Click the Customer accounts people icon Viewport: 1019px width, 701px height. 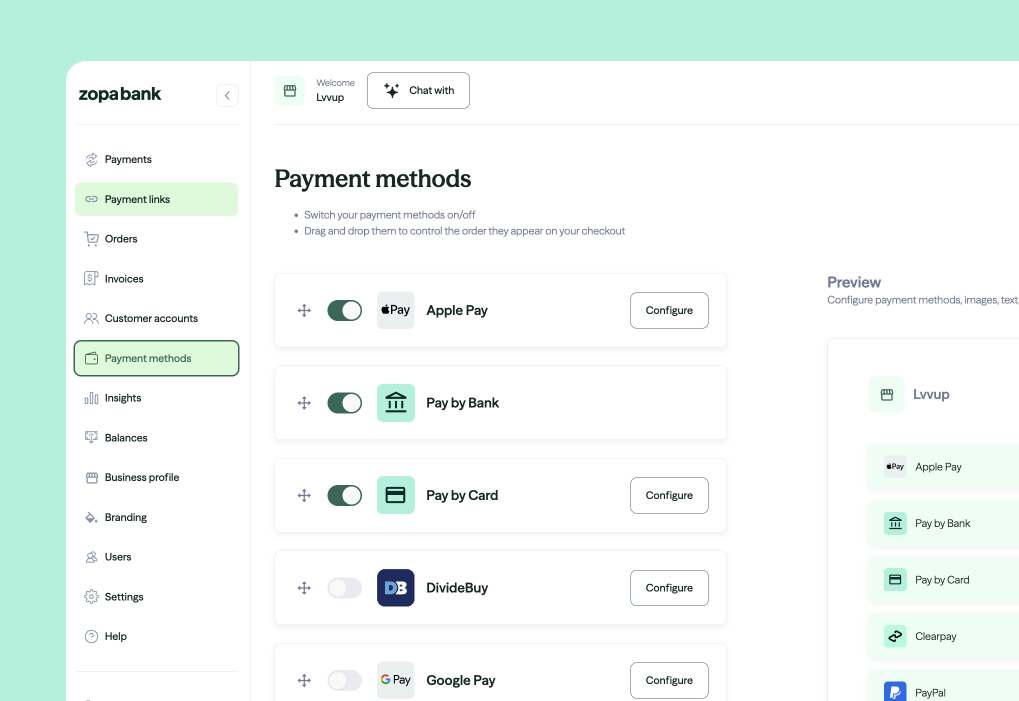click(x=92, y=318)
